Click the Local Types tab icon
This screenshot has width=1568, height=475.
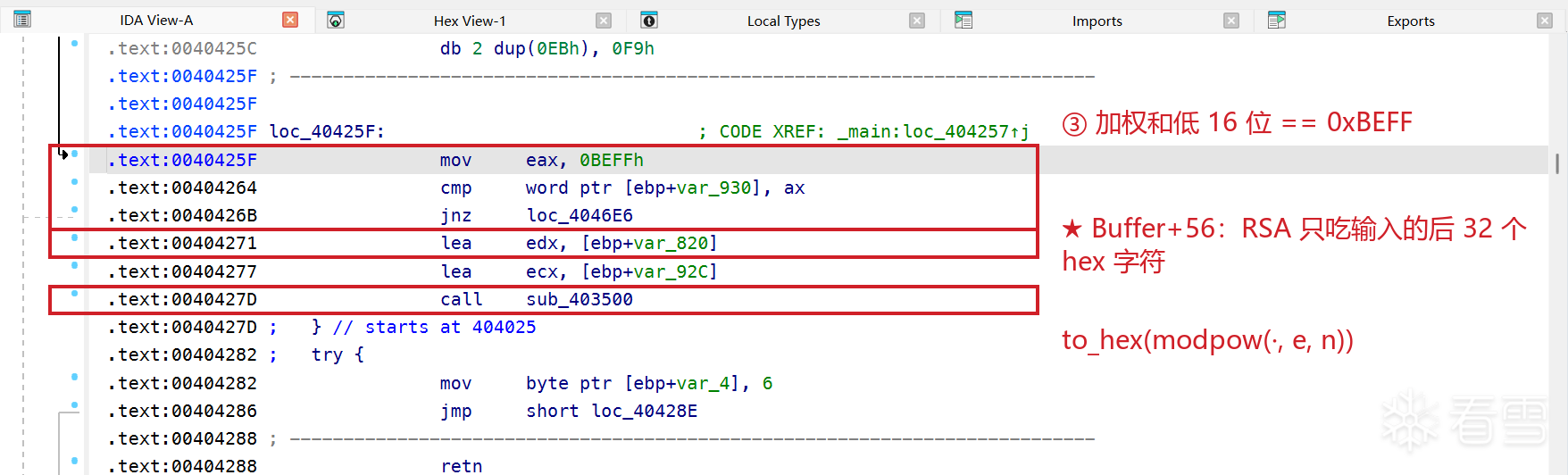pos(649,21)
